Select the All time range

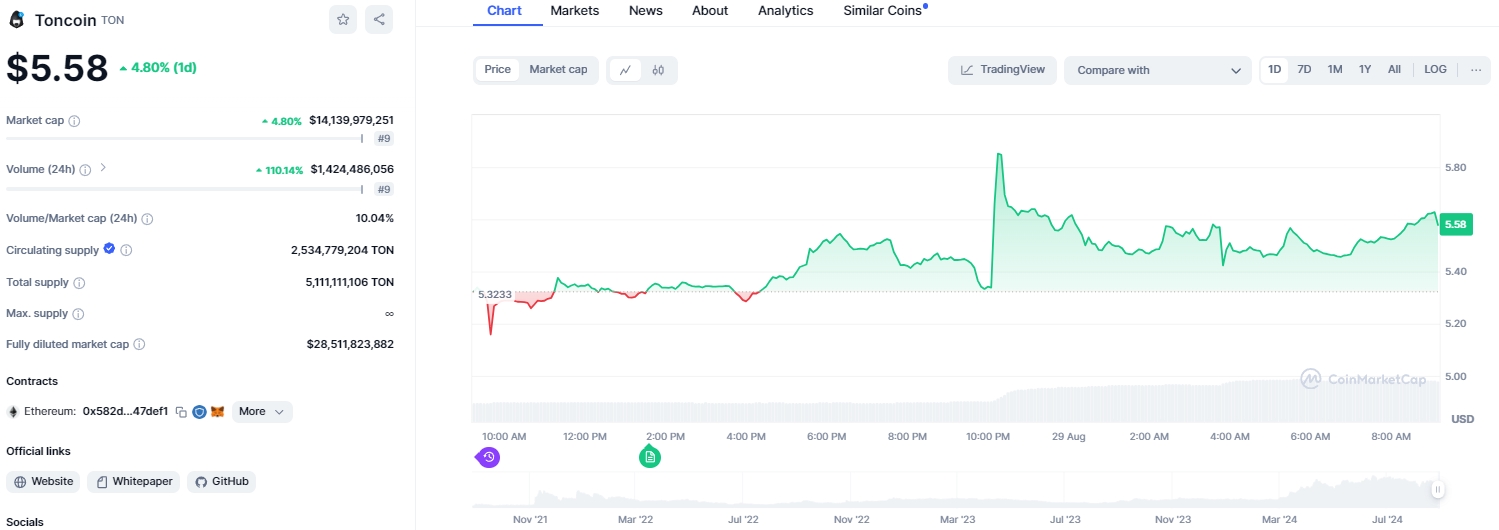[x=1394, y=70]
